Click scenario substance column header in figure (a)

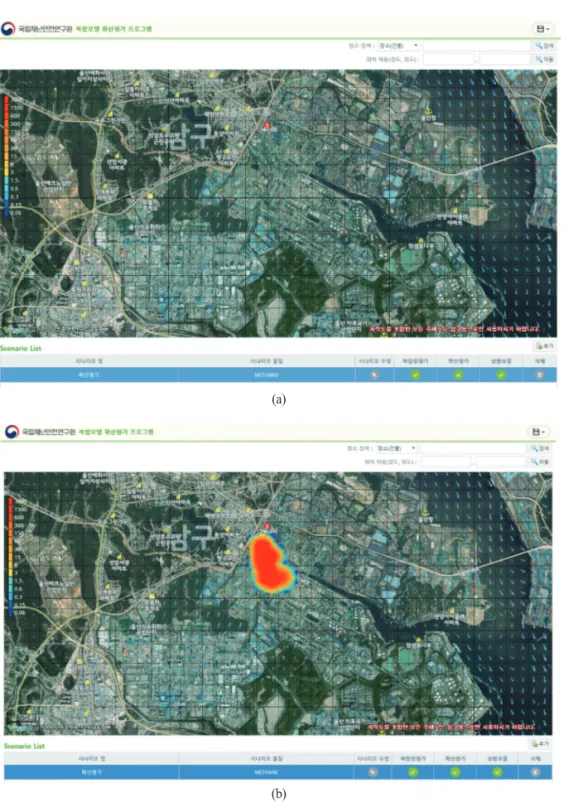click(x=267, y=361)
